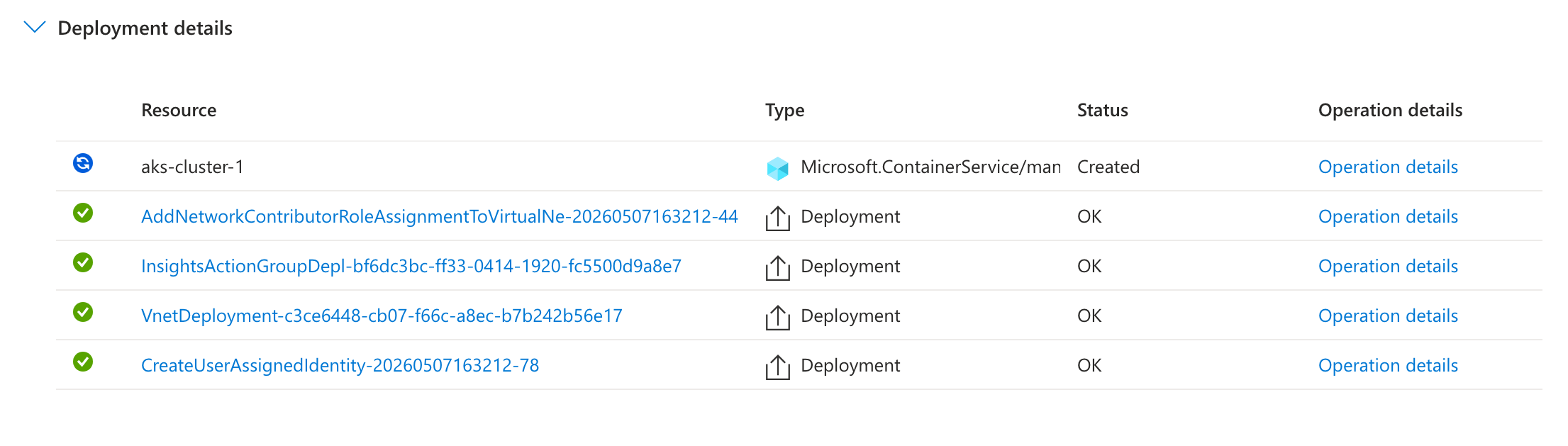Click the green check icon for VnetDeployment row
This screenshot has width=1568, height=446.
point(83,312)
